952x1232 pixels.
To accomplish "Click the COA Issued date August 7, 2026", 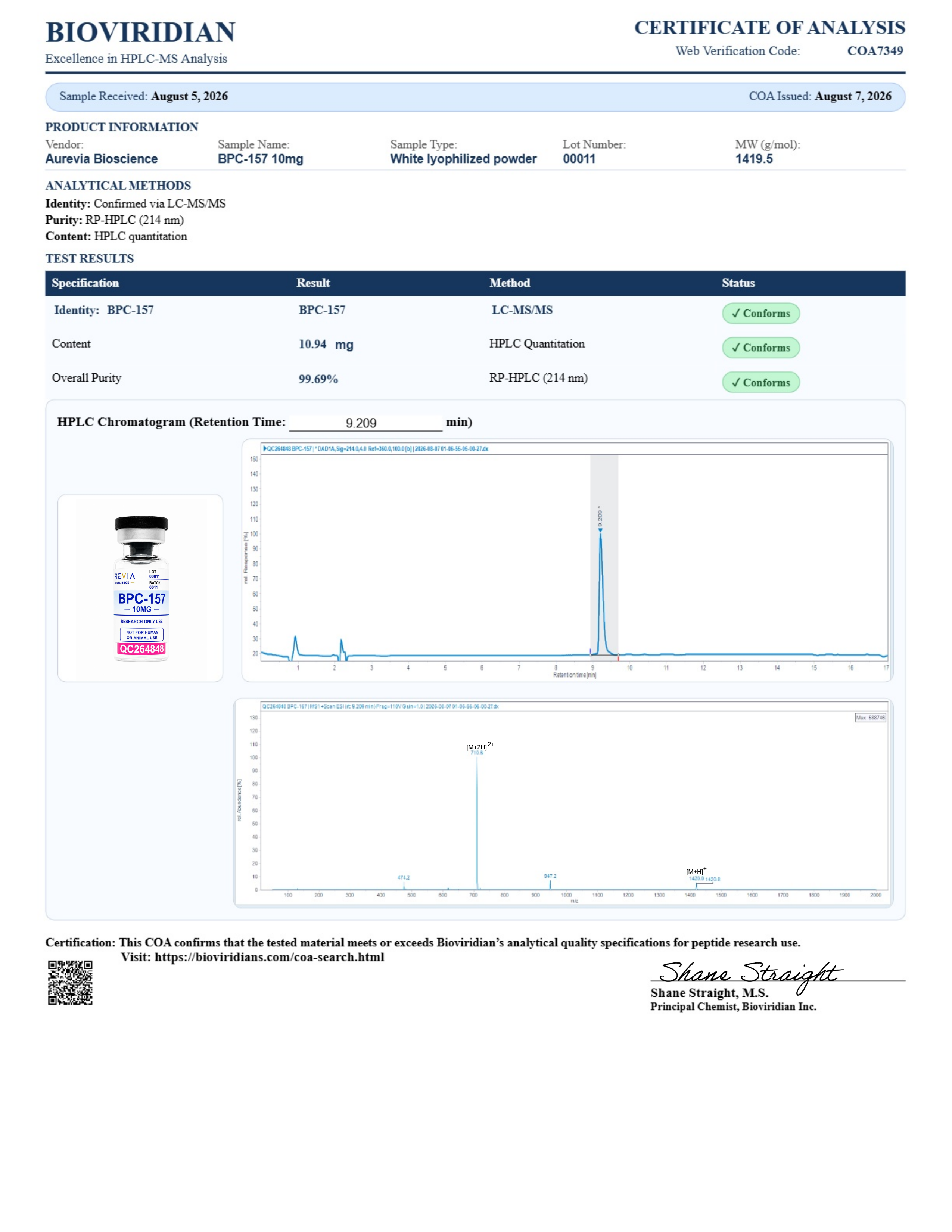I will pos(853,96).
